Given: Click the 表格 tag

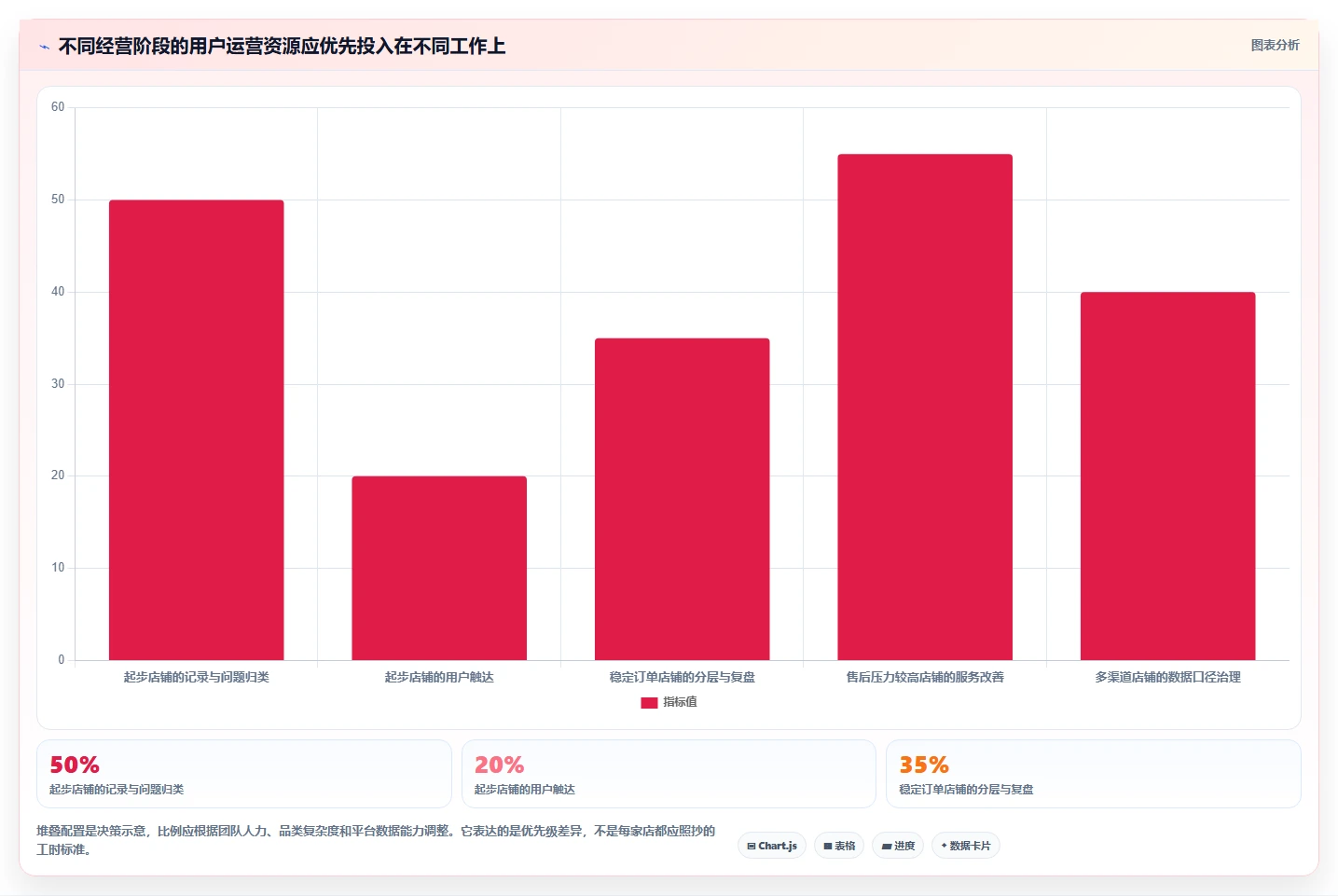Looking at the screenshot, I should pyautogui.click(x=839, y=846).
